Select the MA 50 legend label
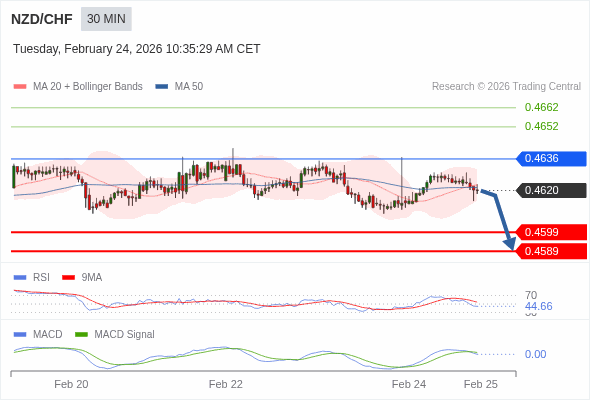This screenshot has height=400, width=590. [x=189, y=87]
